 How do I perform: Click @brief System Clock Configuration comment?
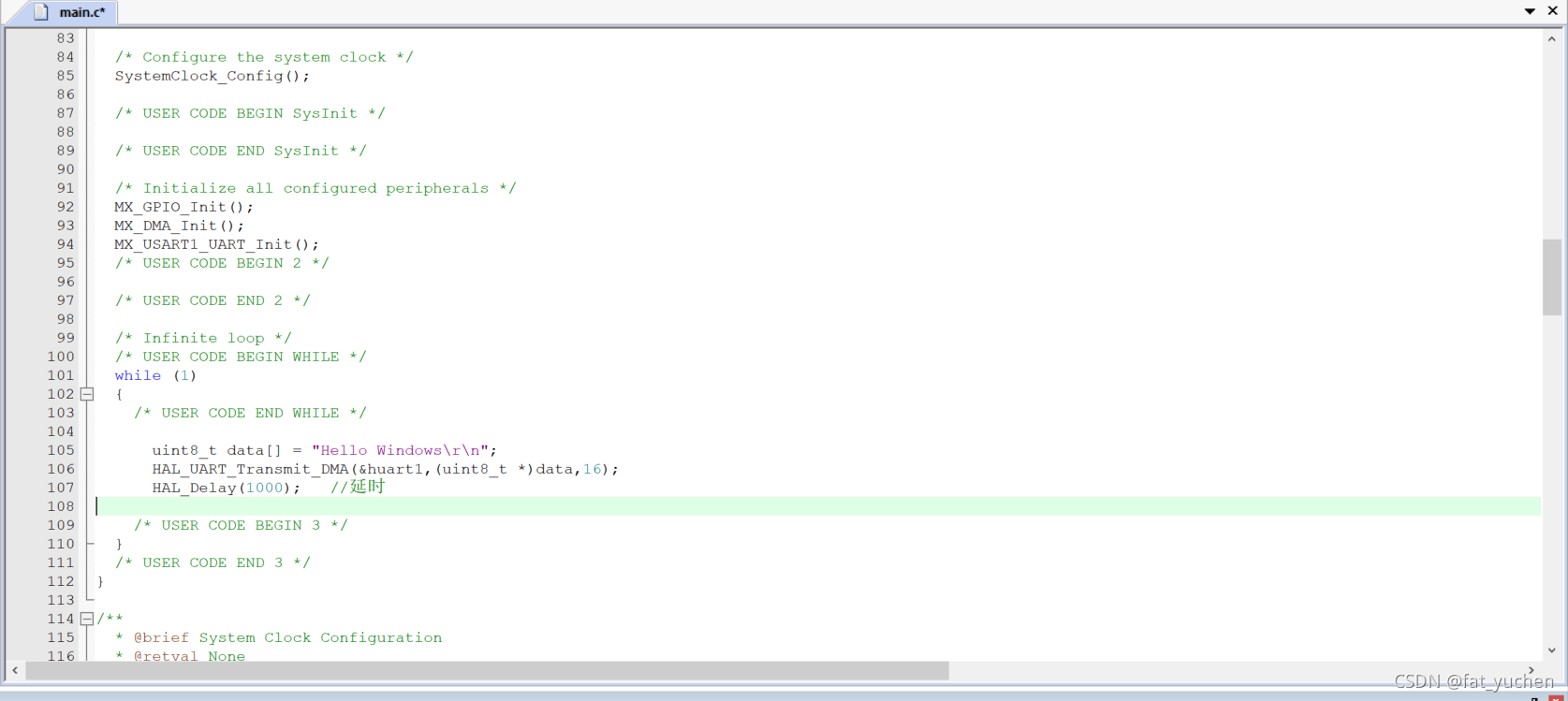pos(287,637)
